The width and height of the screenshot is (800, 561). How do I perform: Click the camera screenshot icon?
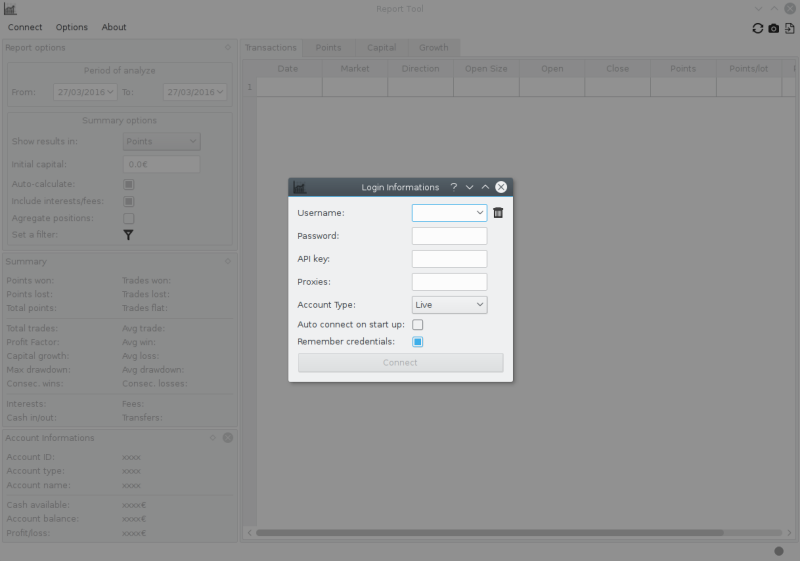pyautogui.click(x=773, y=28)
